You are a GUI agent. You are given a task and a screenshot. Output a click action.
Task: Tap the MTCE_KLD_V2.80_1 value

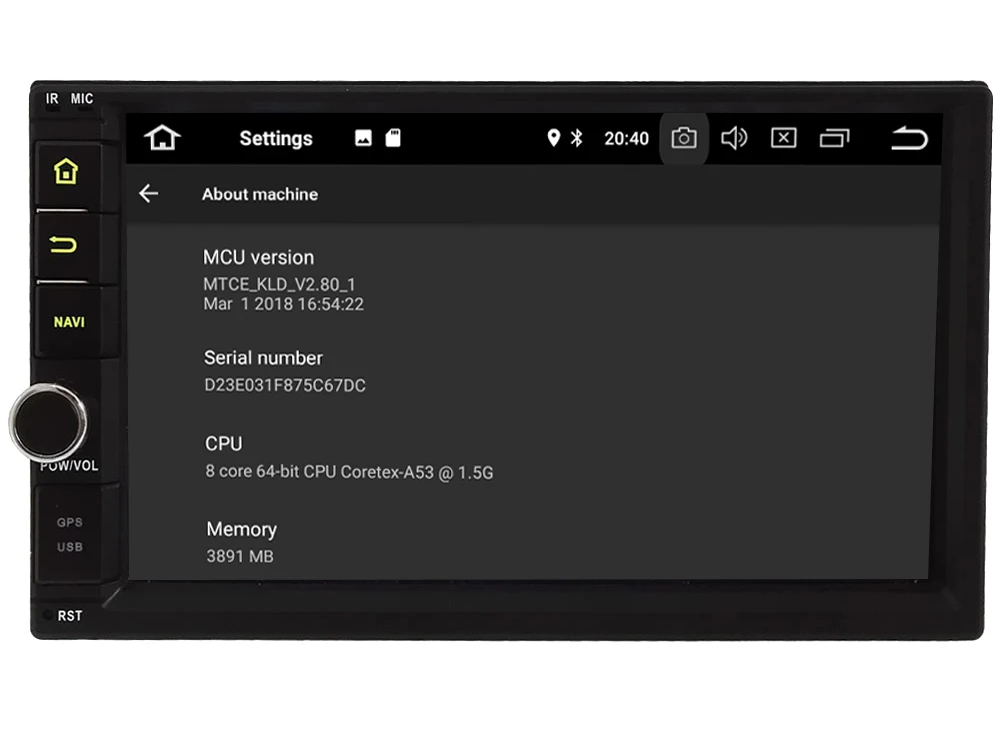[x=279, y=284]
